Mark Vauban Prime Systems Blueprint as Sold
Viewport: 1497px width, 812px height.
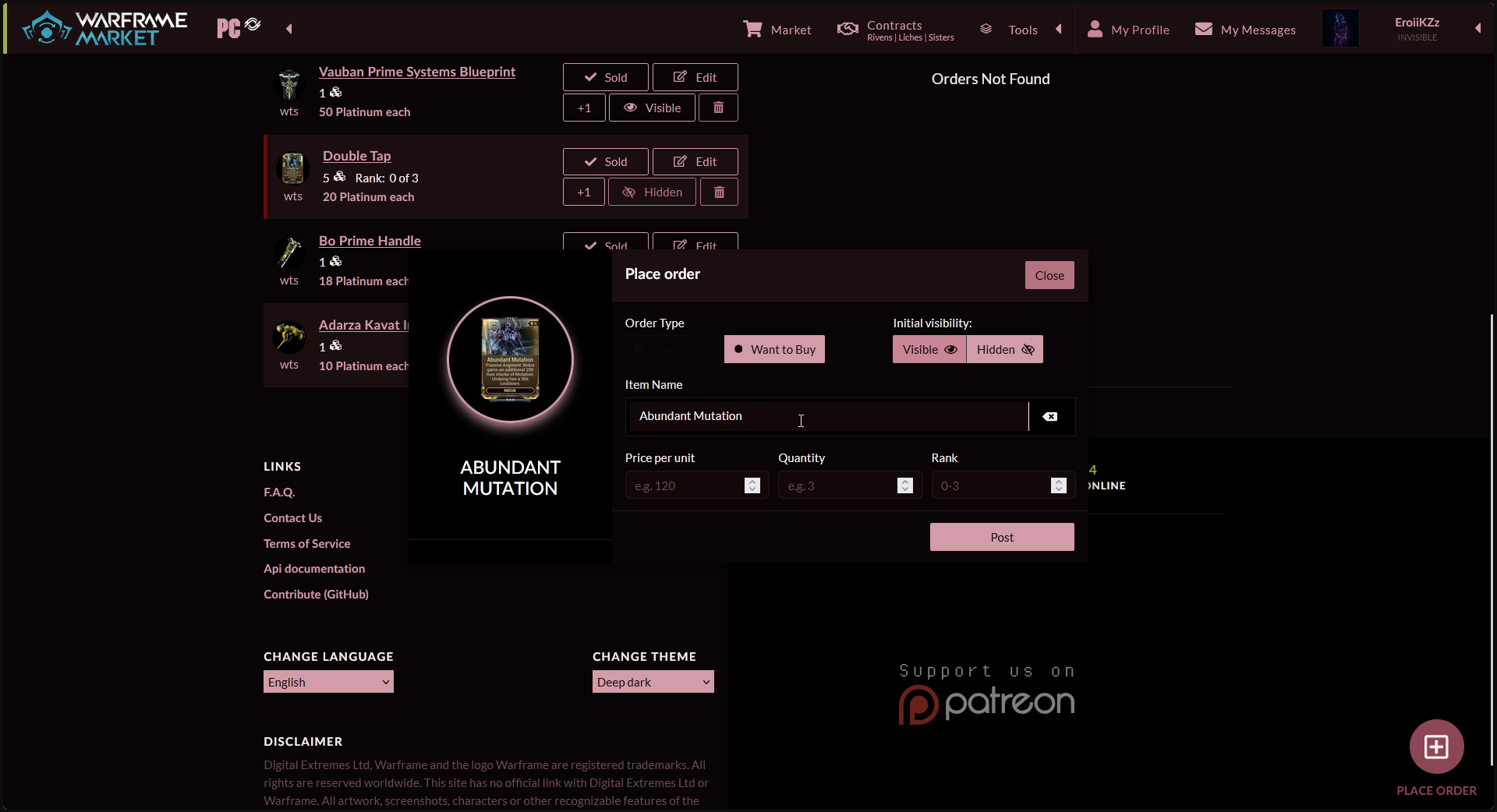point(606,77)
